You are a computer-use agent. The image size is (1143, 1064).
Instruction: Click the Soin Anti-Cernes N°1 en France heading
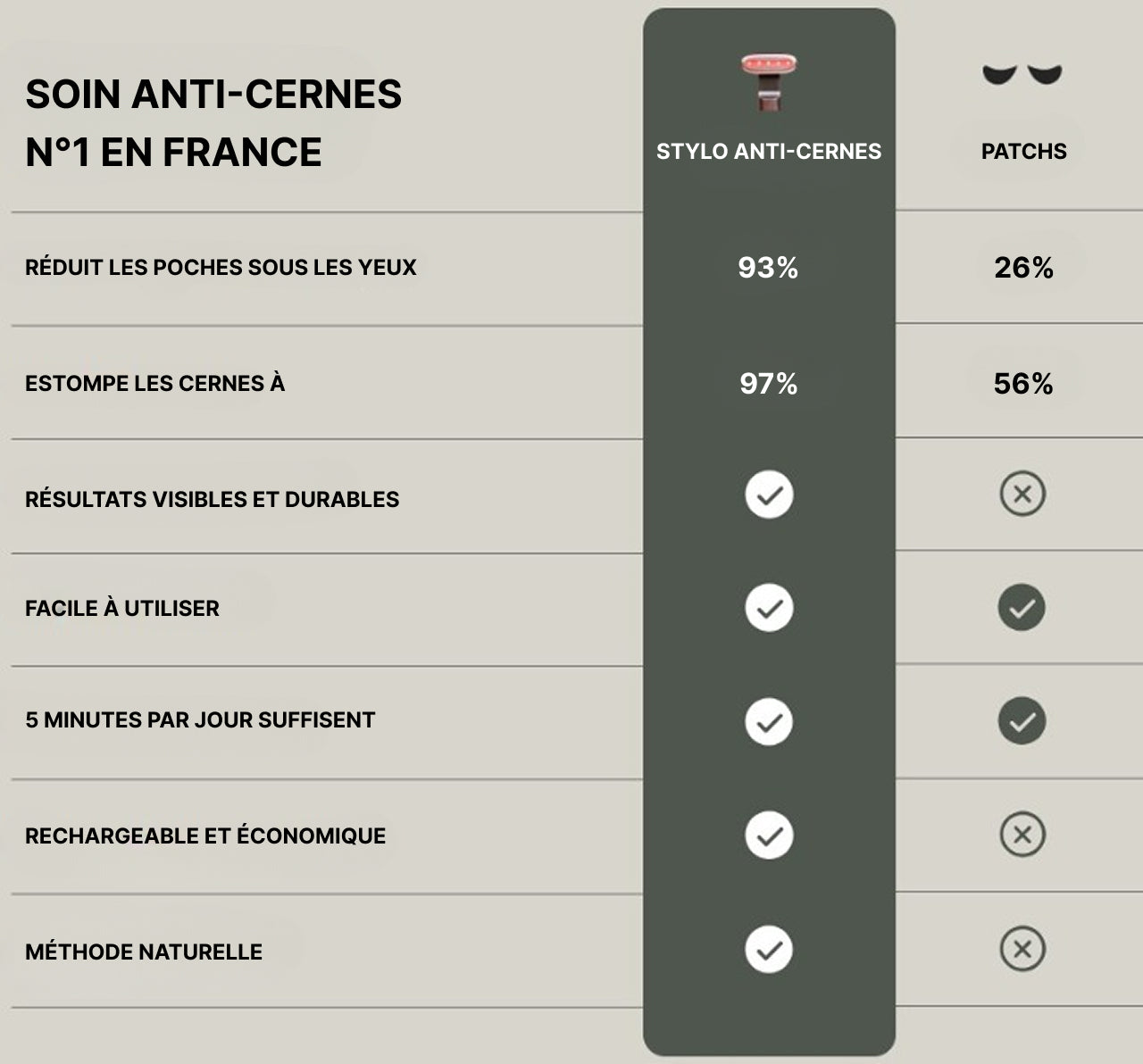point(213,123)
